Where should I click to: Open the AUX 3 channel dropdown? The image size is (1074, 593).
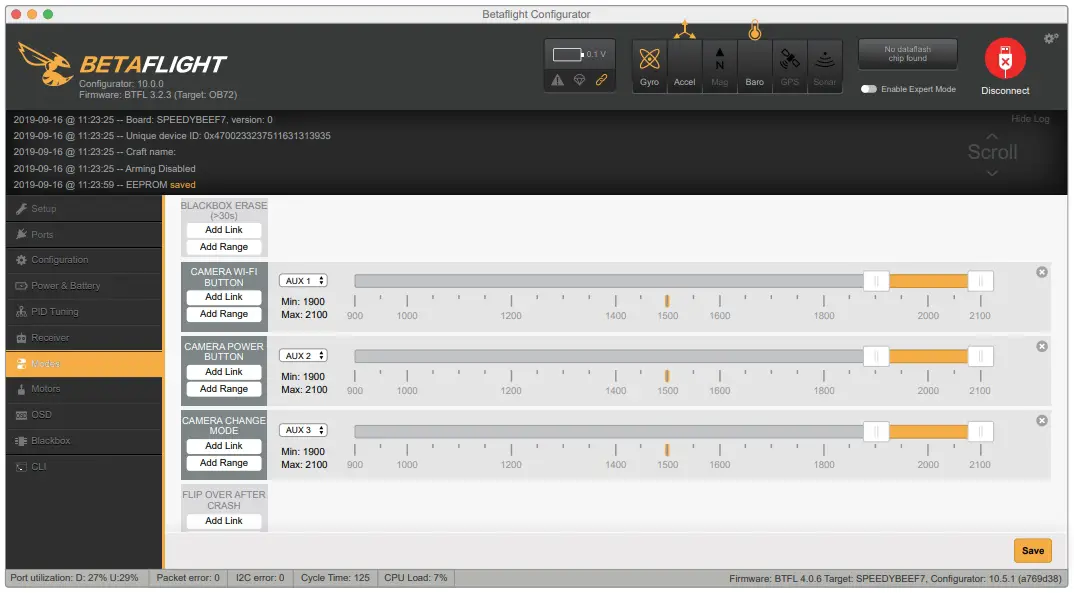coord(302,429)
